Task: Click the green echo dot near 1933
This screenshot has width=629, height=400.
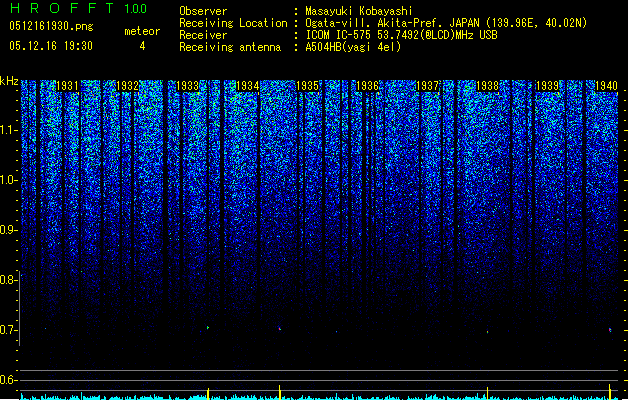Action: [x=208, y=328]
